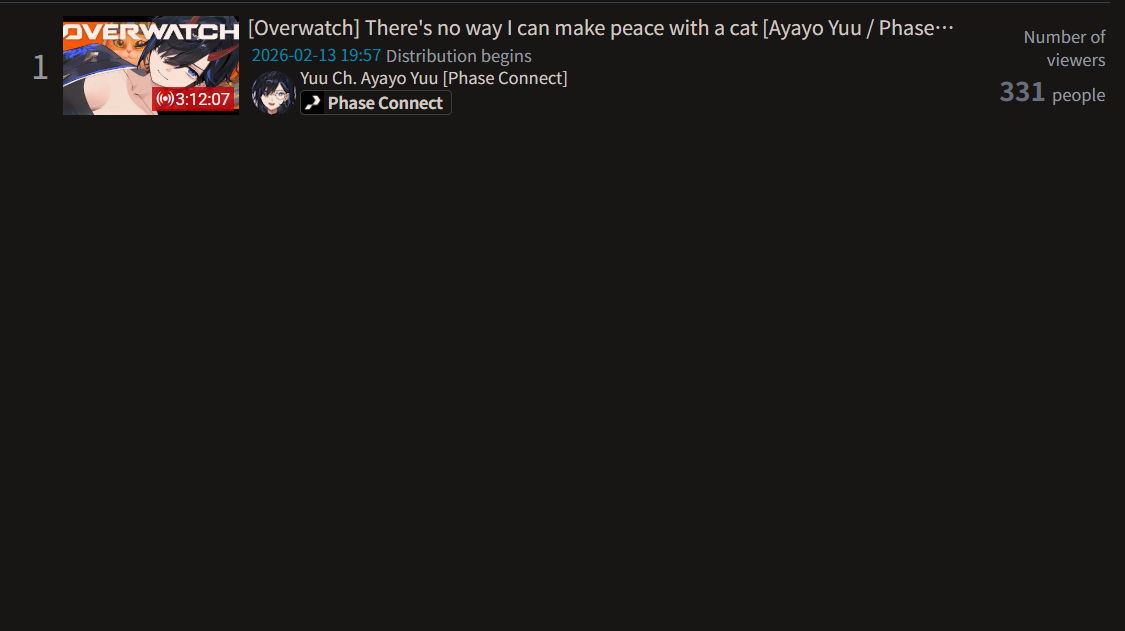Open the Overwatch stream thumbnail image
This screenshot has width=1125, height=631.
click(151, 65)
